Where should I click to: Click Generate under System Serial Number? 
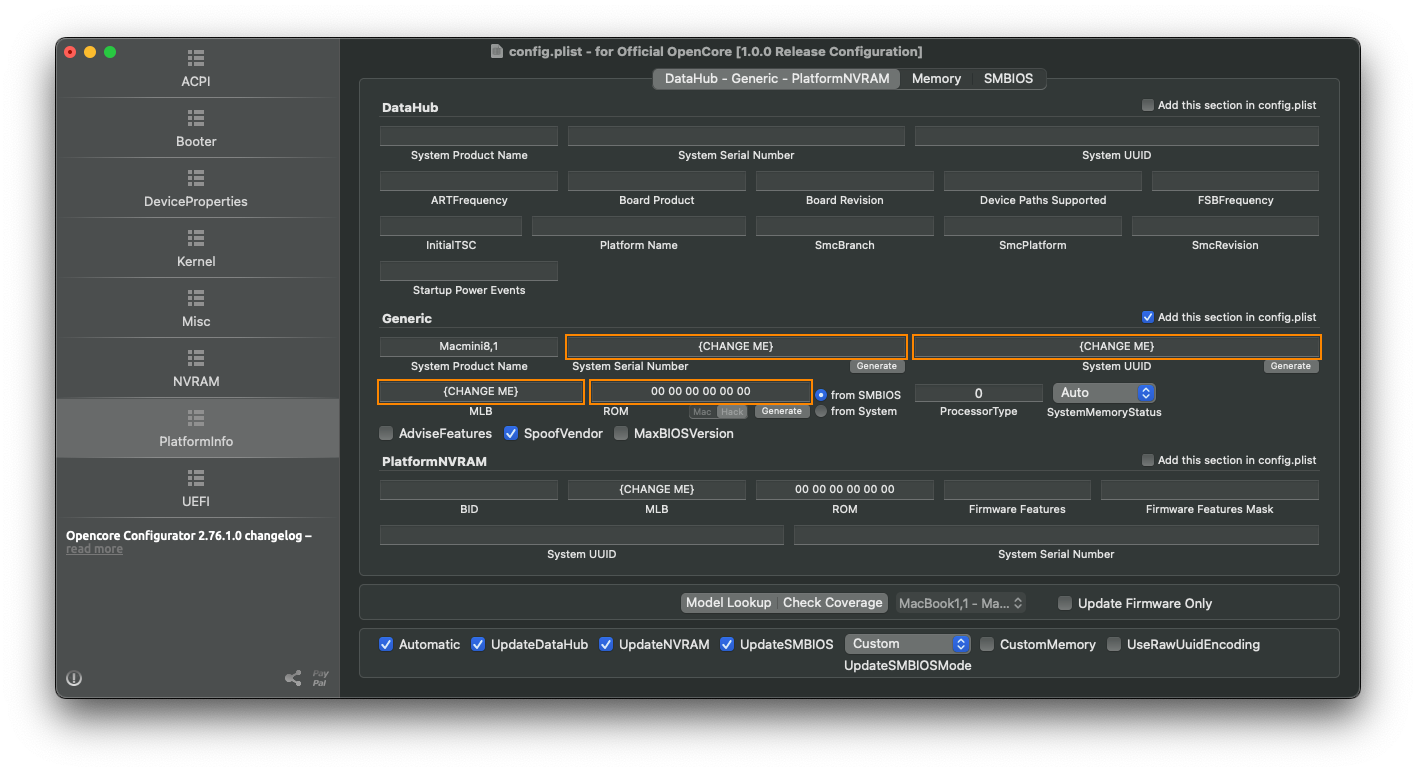click(x=877, y=366)
